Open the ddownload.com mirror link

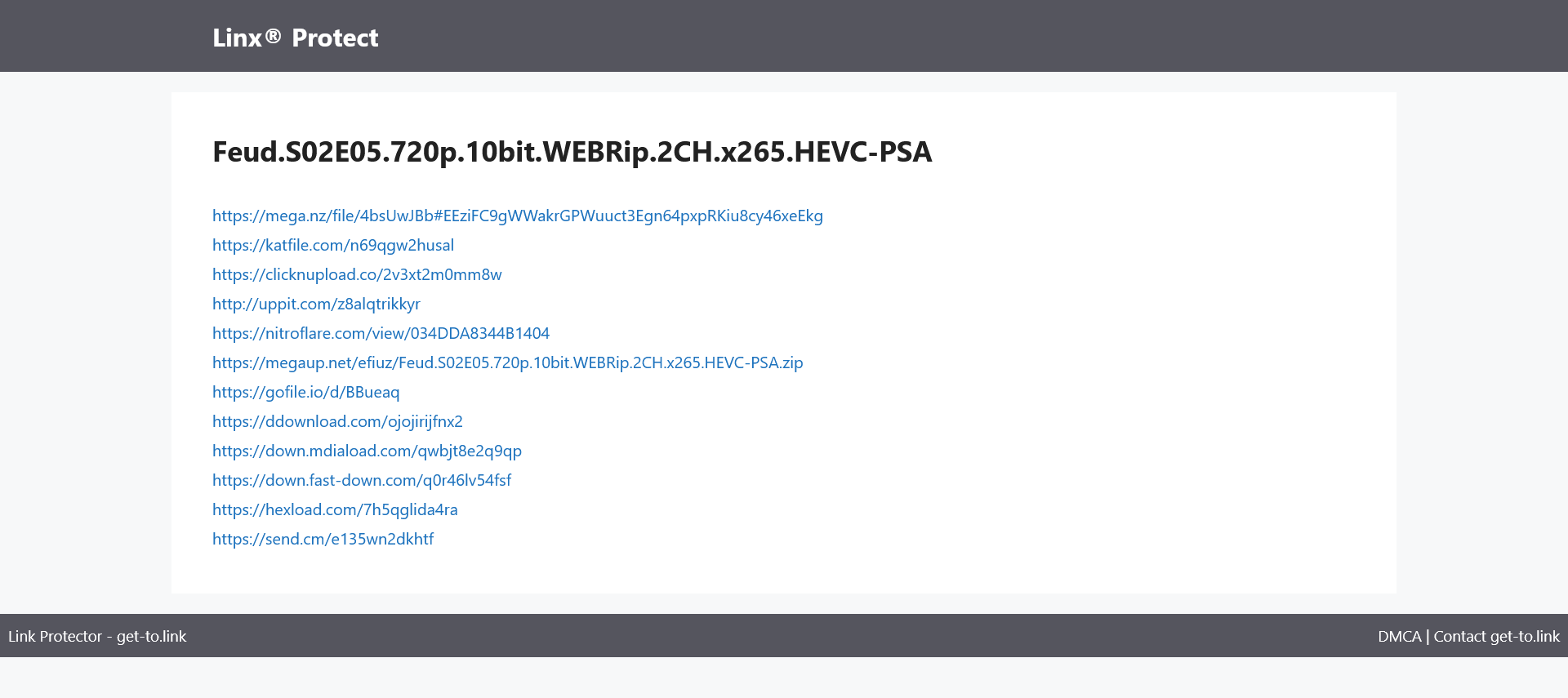click(x=337, y=421)
